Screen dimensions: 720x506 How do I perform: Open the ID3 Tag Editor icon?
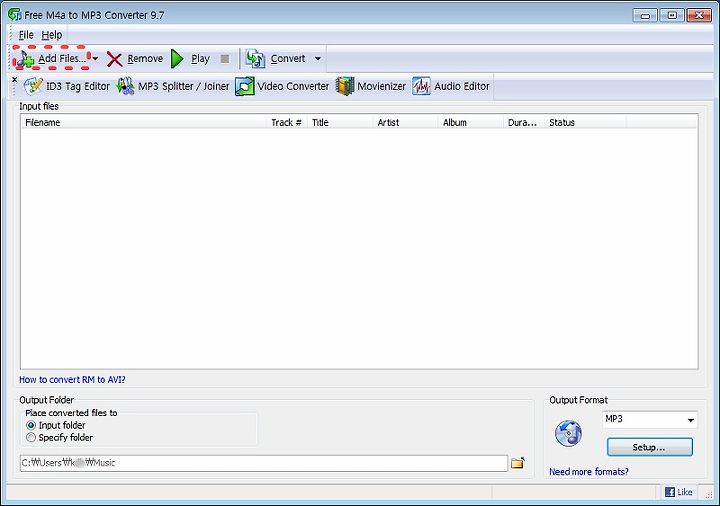[x=33, y=86]
